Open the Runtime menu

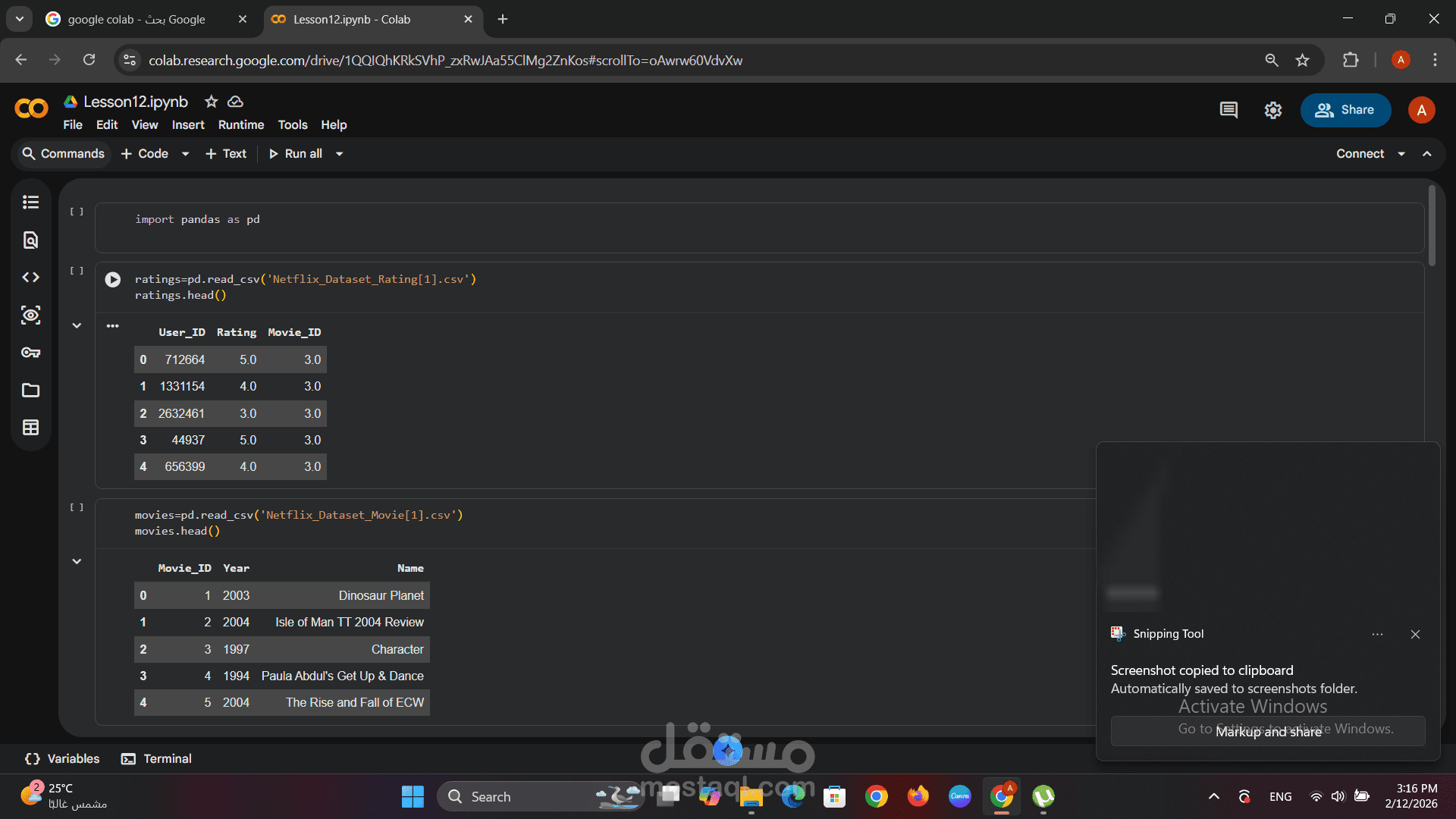[x=241, y=125]
